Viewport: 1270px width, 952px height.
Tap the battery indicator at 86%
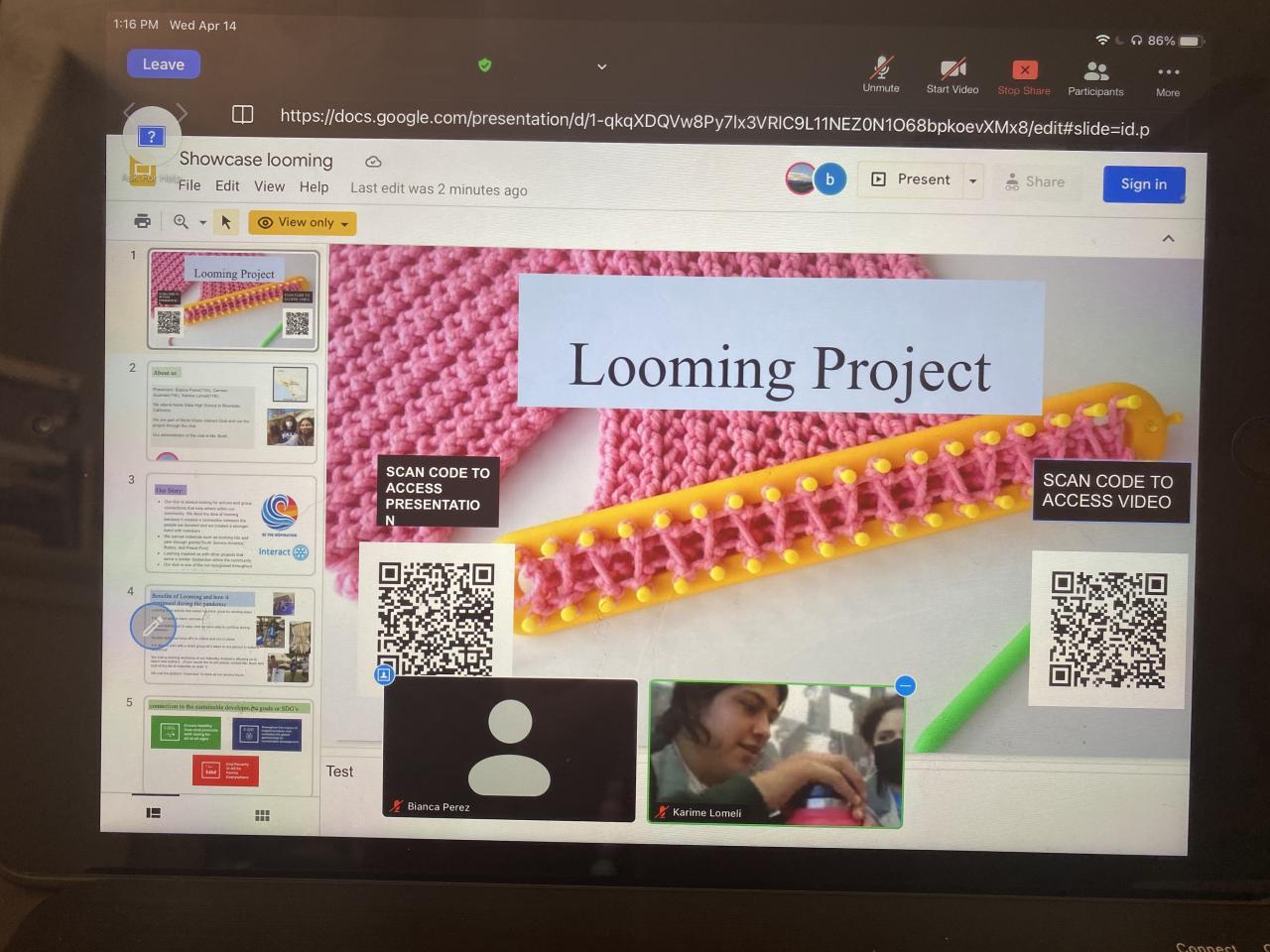click(x=1176, y=41)
